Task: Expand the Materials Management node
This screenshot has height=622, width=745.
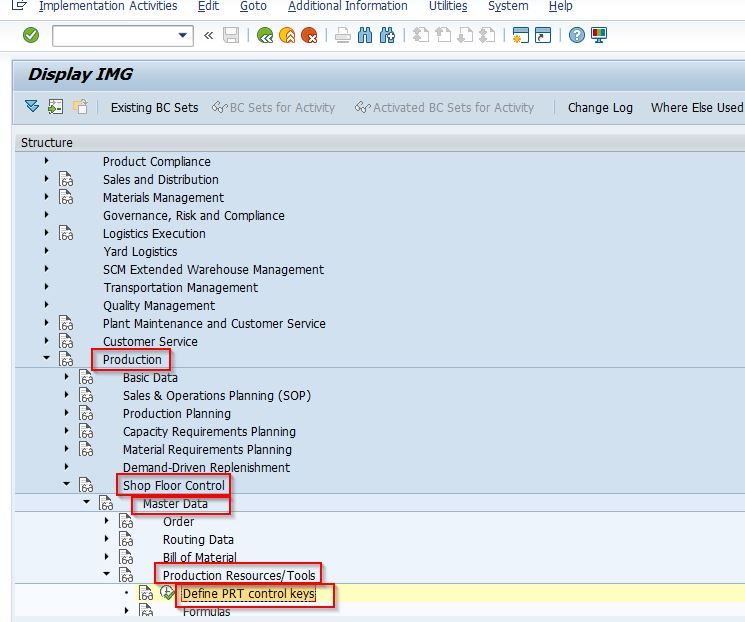Action: tap(46, 197)
